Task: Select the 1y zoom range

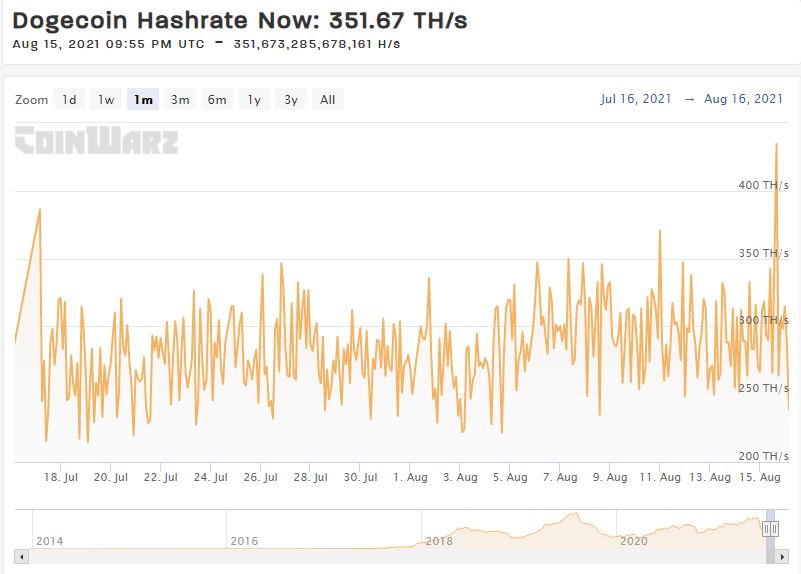Action: point(254,100)
